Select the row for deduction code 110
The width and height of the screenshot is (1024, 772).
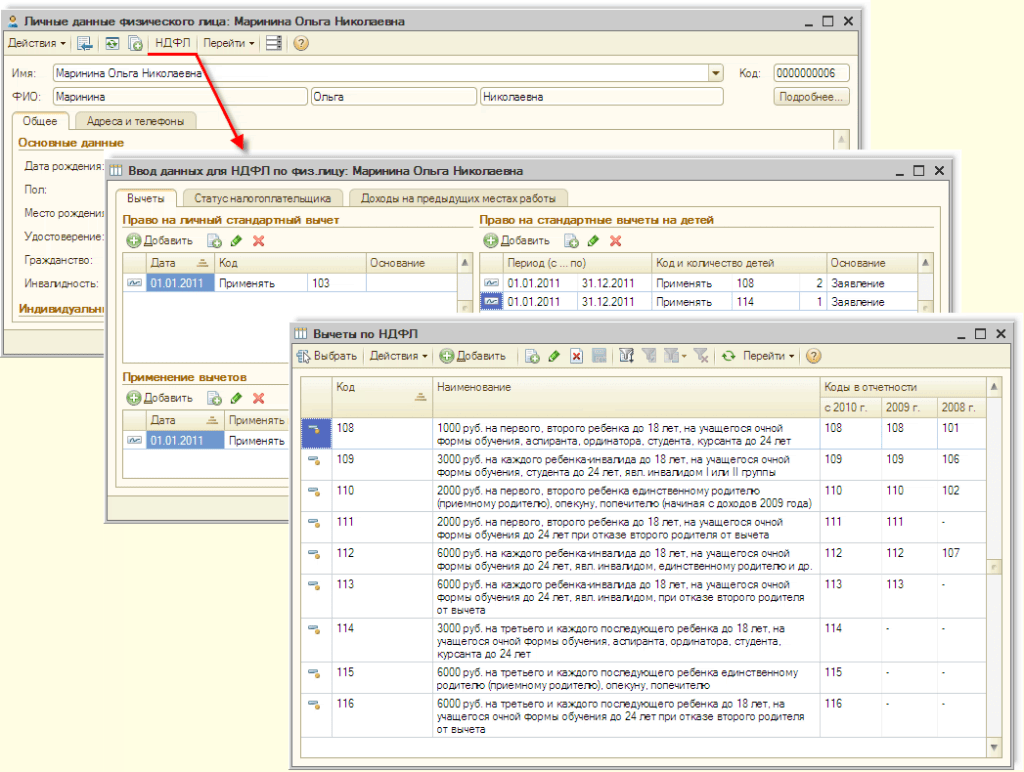click(x=643, y=497)
